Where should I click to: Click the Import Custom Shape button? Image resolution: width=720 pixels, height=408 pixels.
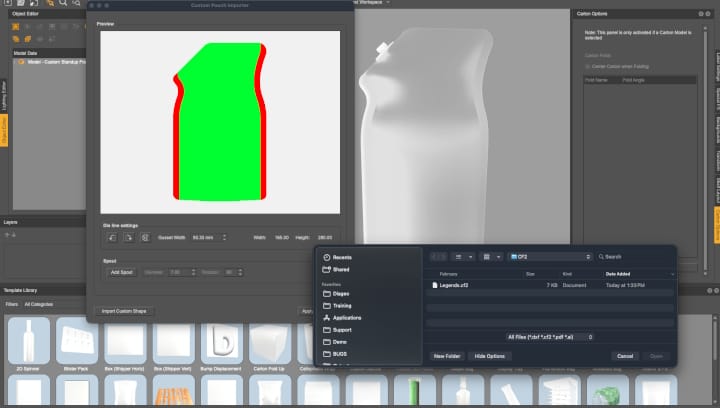125,311
